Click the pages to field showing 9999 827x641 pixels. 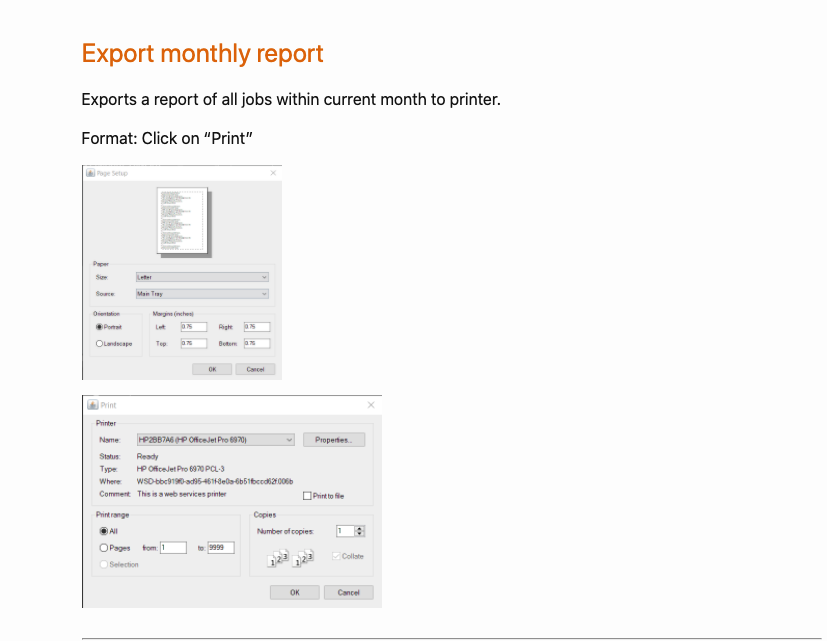(221, 548)
